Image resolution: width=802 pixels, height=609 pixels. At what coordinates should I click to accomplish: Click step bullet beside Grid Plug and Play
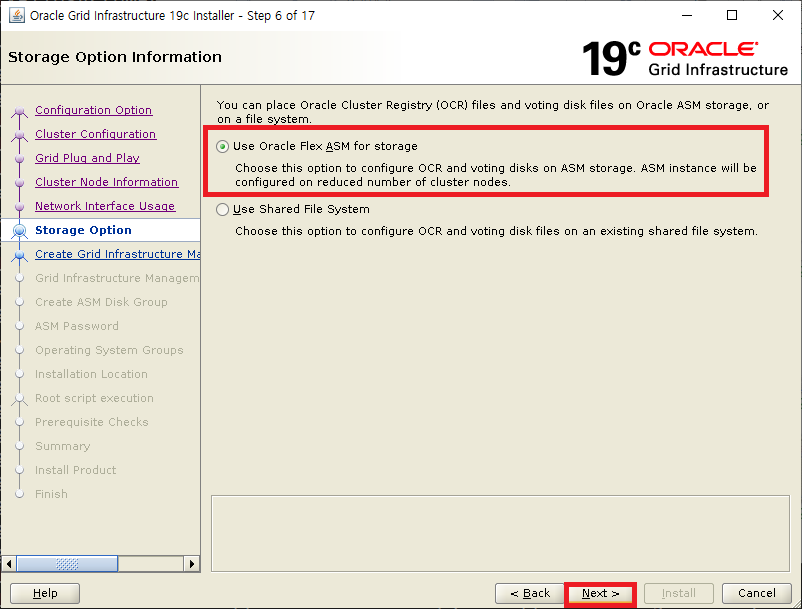coord(19,159)
